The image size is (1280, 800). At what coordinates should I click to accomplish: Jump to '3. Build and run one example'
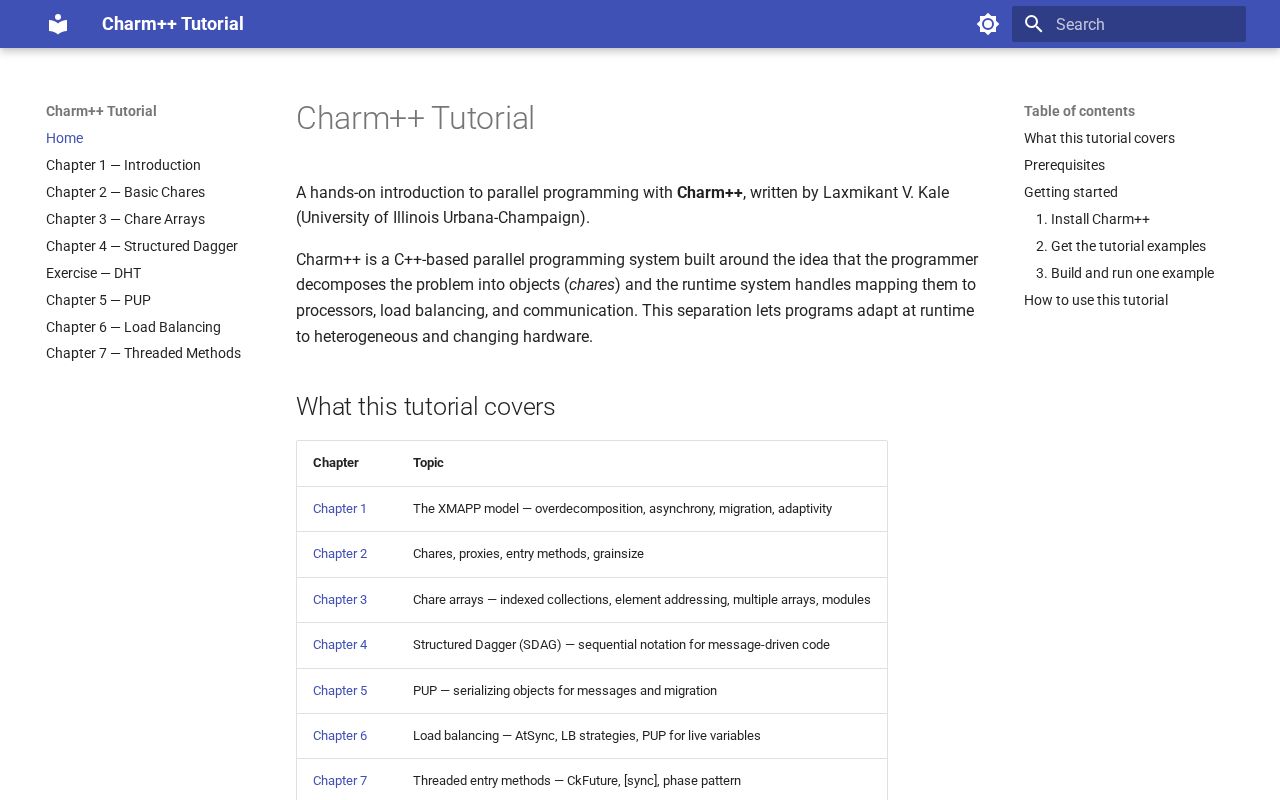1125,273
